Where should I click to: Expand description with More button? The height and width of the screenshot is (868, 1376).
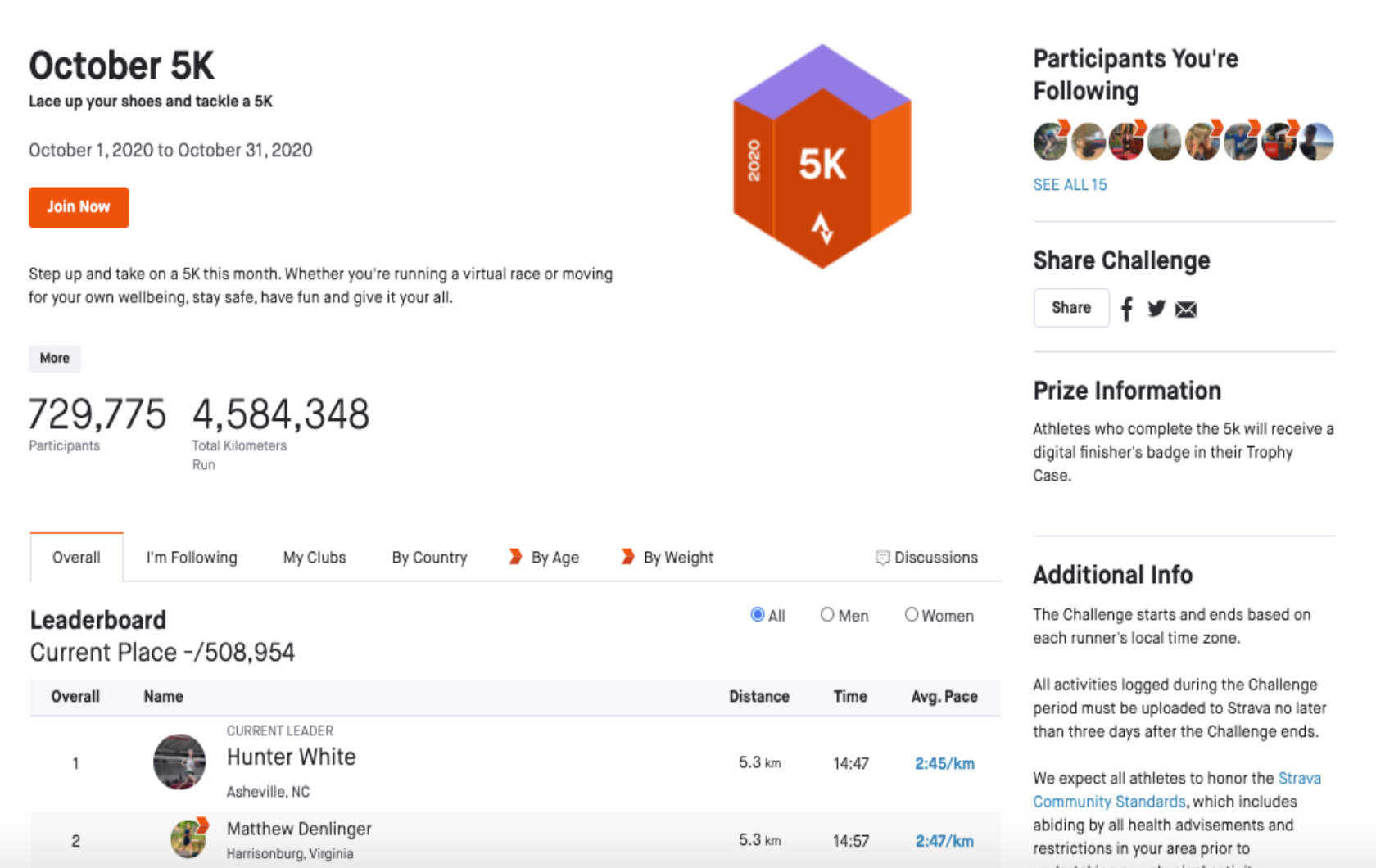point(55,359)
